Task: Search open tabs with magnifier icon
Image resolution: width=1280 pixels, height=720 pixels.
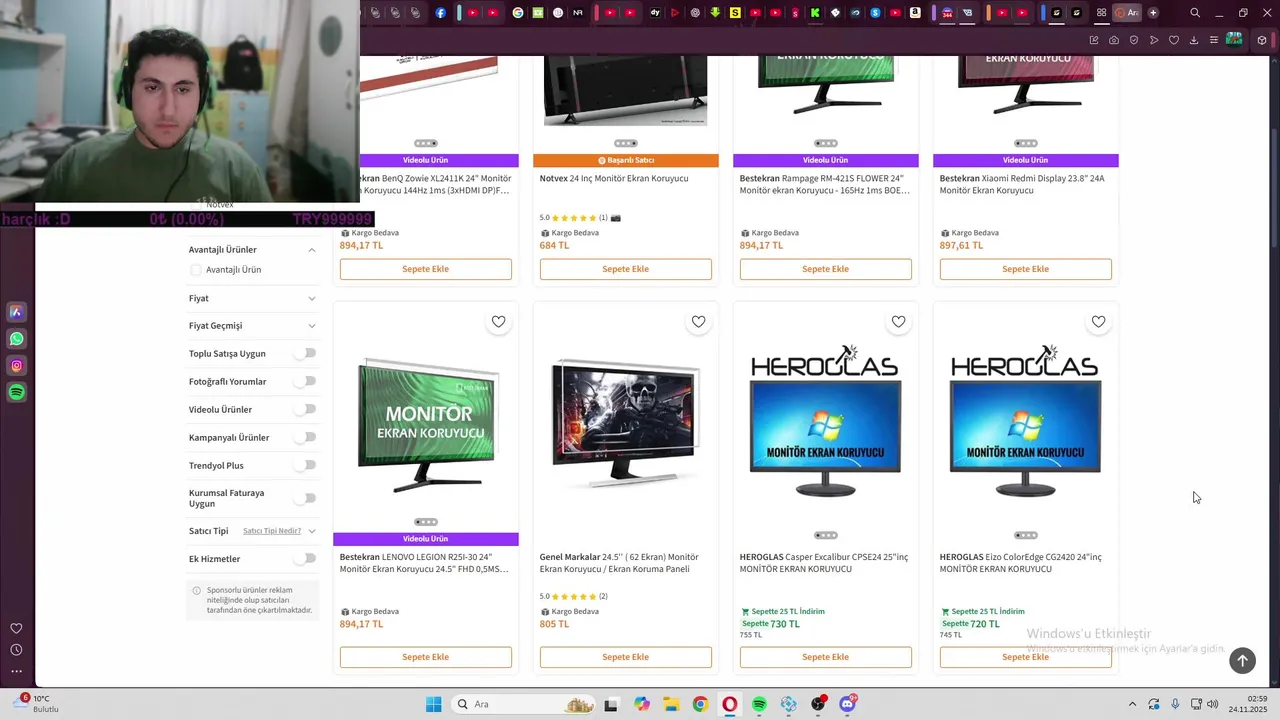Action: (1195, 13)
